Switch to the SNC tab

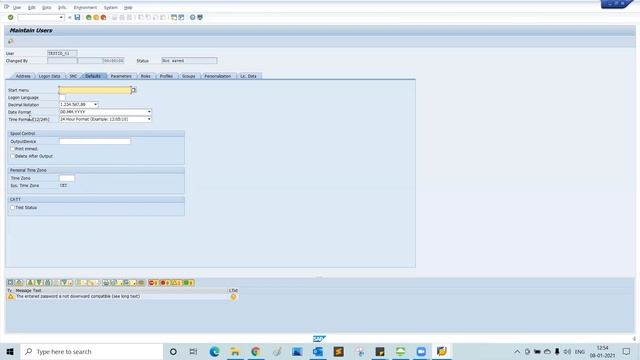[x=73, y=76]
